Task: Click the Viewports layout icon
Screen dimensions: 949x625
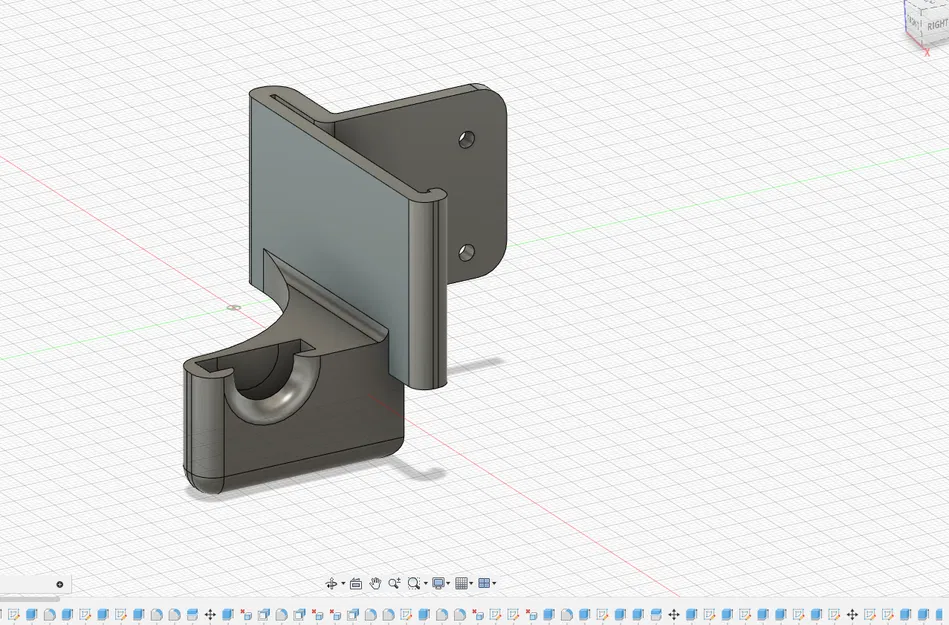Action: 483,583
